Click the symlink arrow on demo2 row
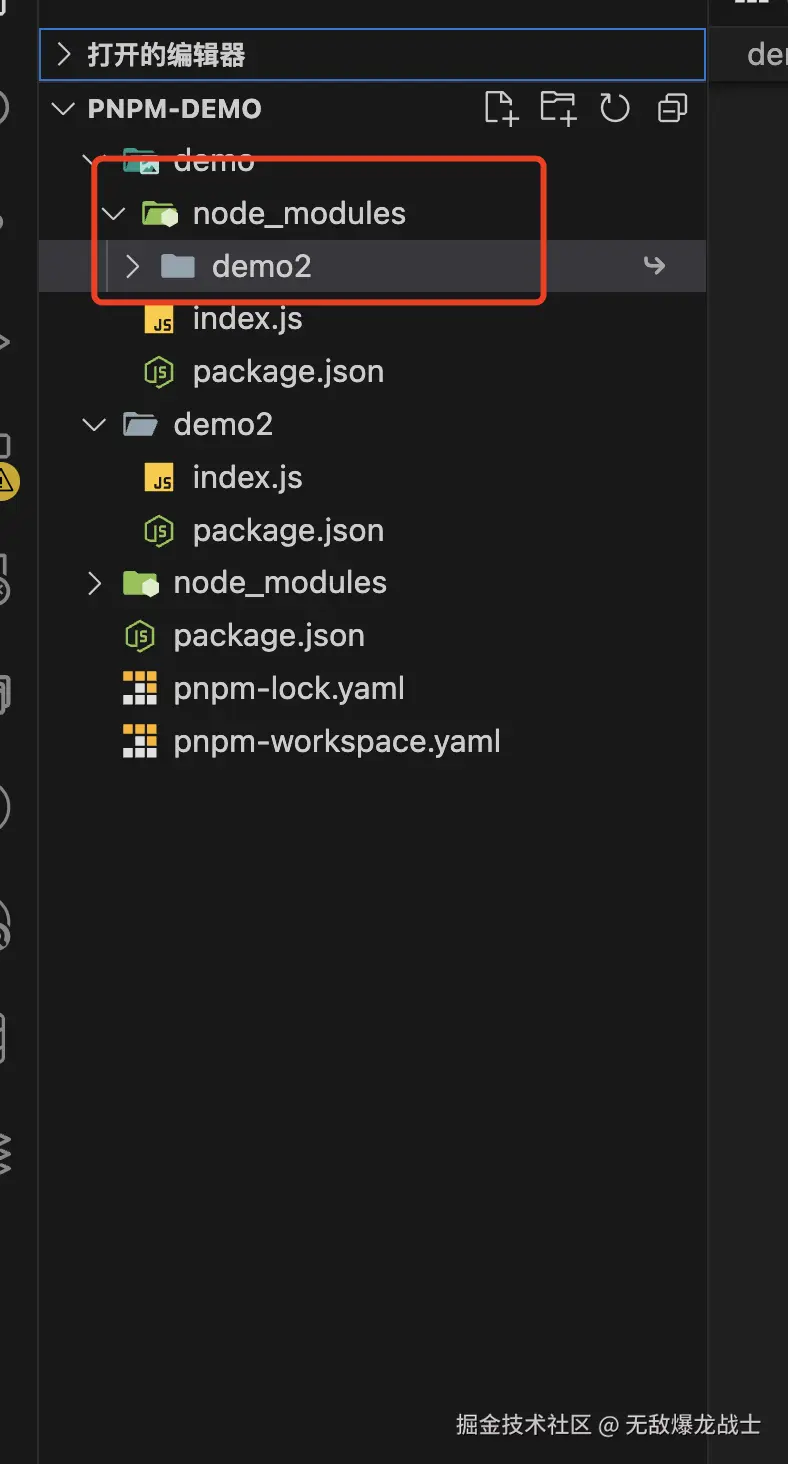The height and width of the screenshot is (1464, 788). click(654, 266)
